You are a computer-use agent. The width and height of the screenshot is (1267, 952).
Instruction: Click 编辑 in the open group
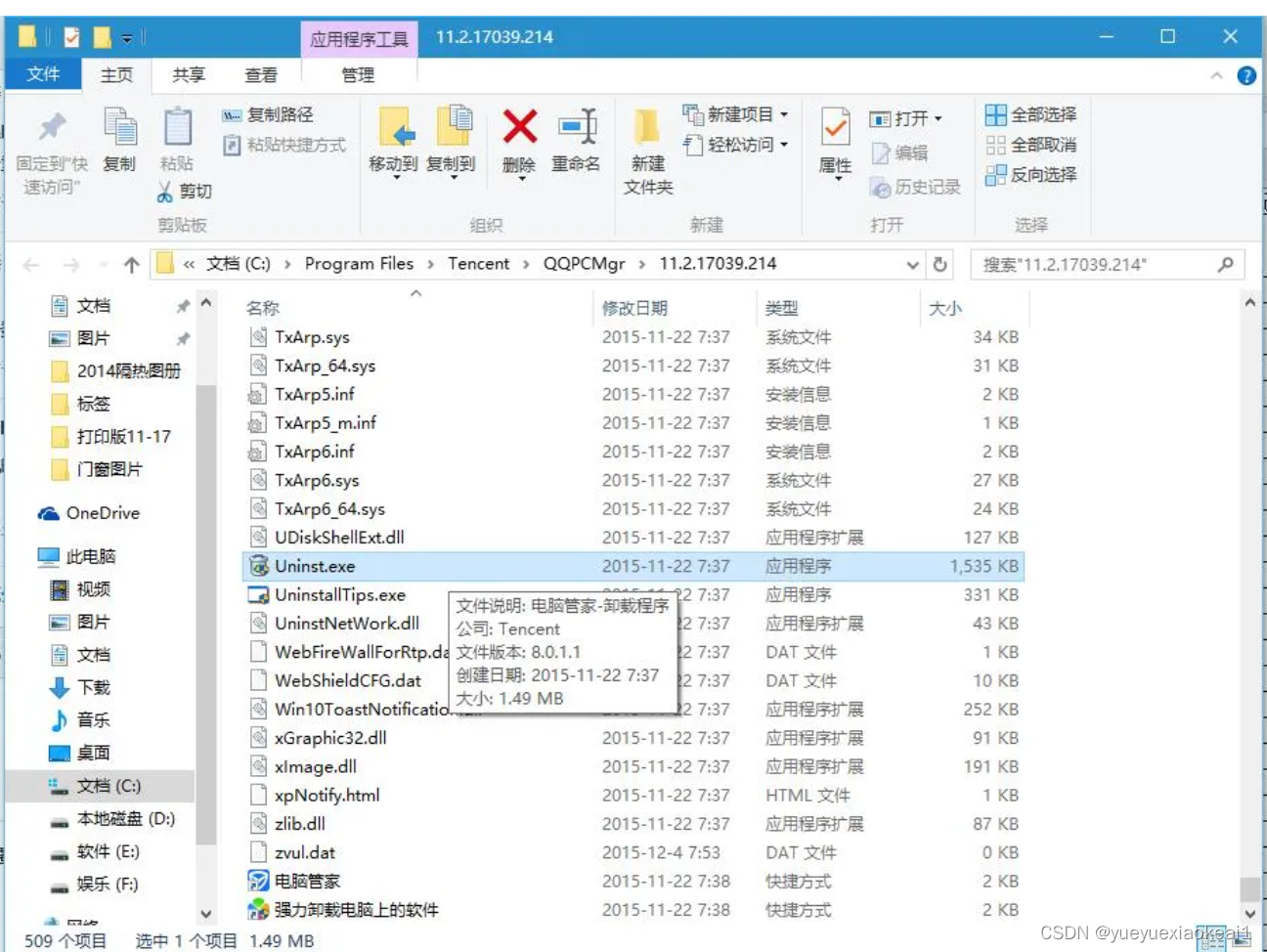coord(899,152)
